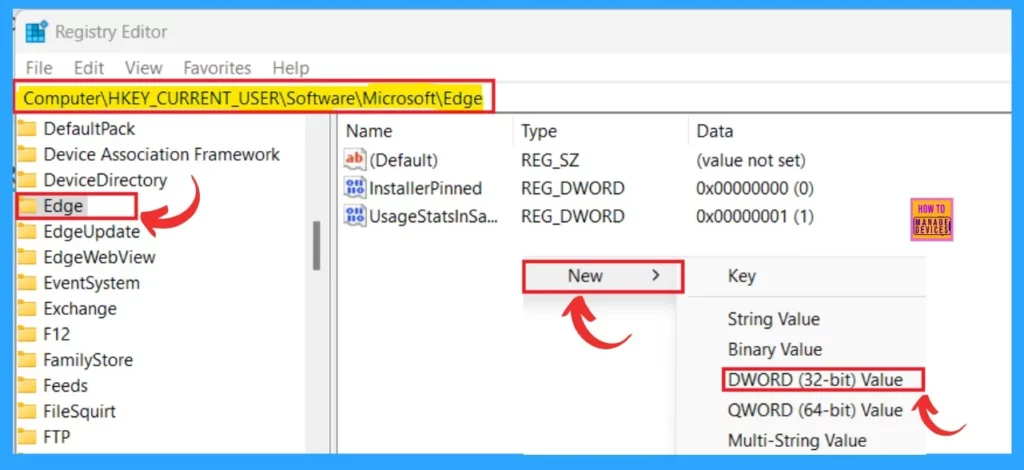1024x470 pixels.
Task: Click the Device Association Framework folder icon
Action: point(27,155)
